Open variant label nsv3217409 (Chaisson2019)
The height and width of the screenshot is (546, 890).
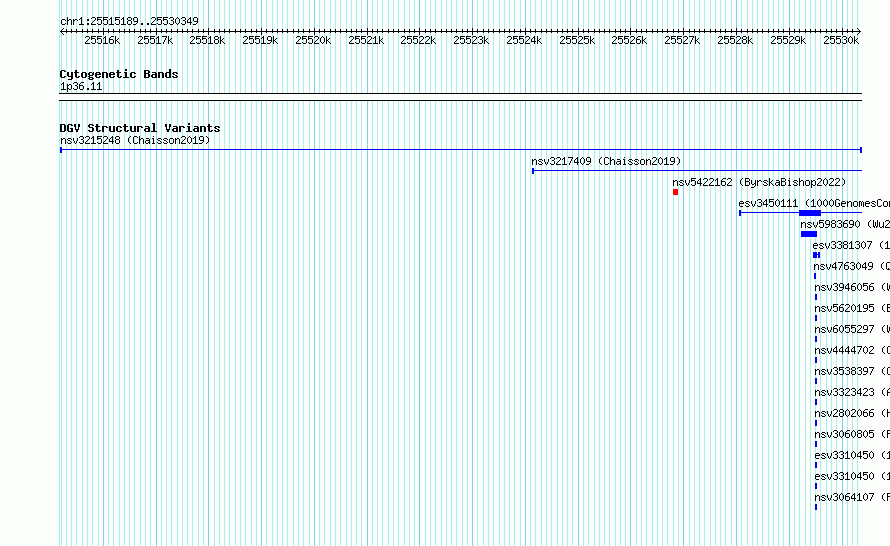click(606, 161)
